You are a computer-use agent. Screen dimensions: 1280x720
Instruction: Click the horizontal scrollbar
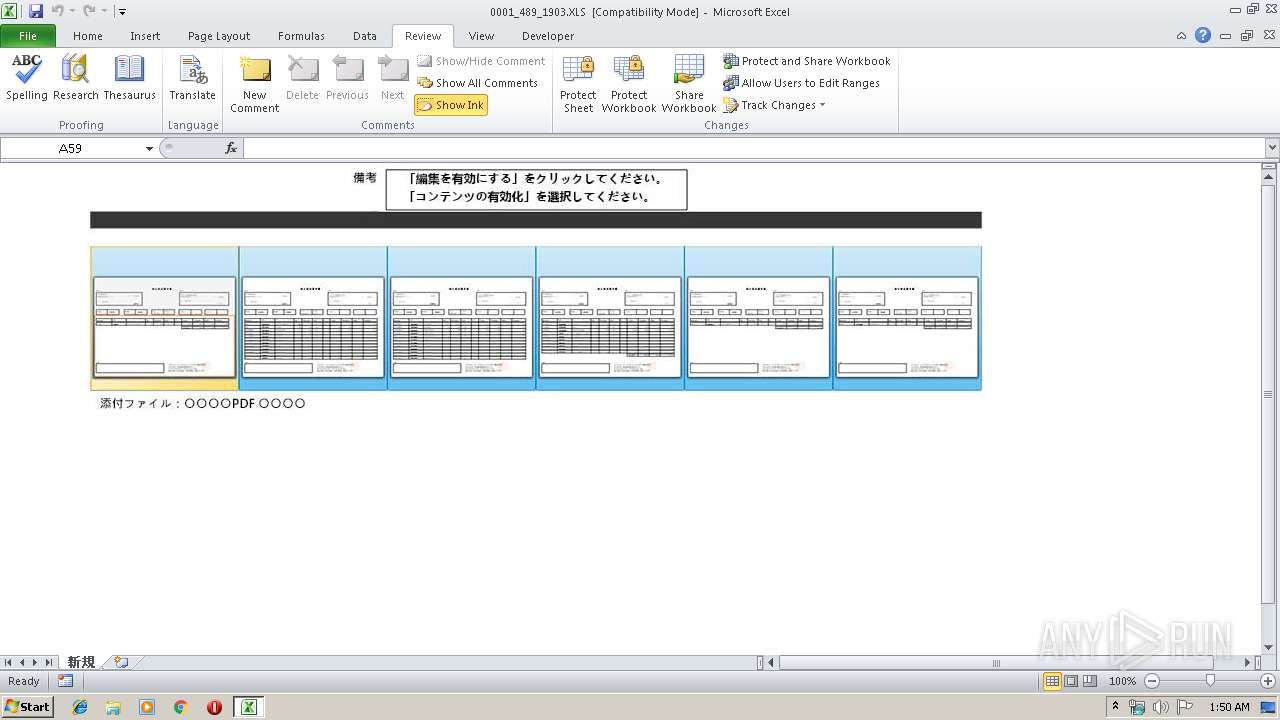point(995,662)
